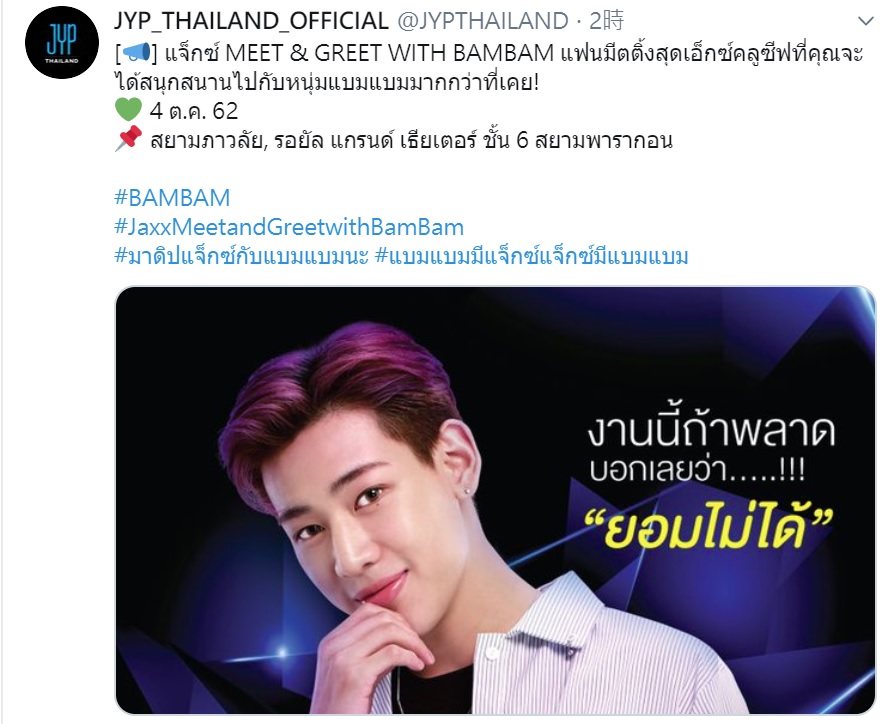Image resolution: width=893 pixels, height=724 pixels.
Task: Click the venue line mentioning สยามพารากอน
Action: 411,140
